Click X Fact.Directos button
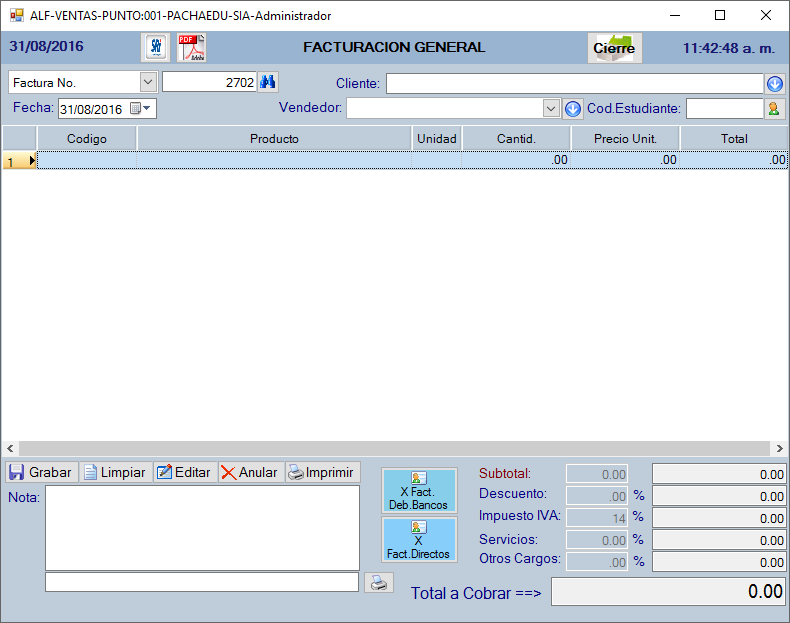Screen dimensions: 790x623 click(x=418, y=540)
